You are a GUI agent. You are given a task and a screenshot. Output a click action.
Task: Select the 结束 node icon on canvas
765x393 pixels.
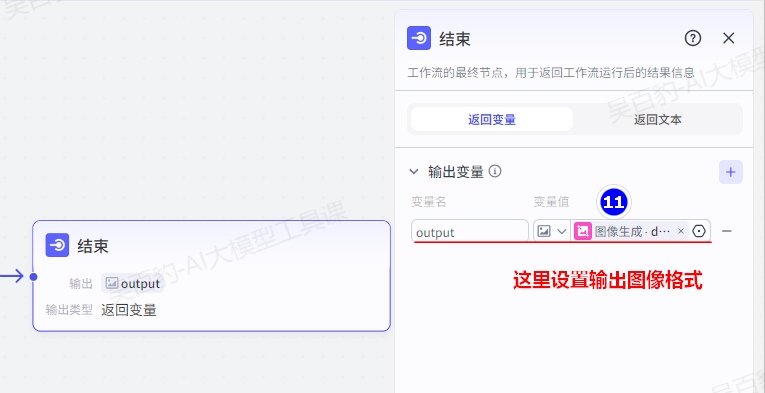pos(58,245)
